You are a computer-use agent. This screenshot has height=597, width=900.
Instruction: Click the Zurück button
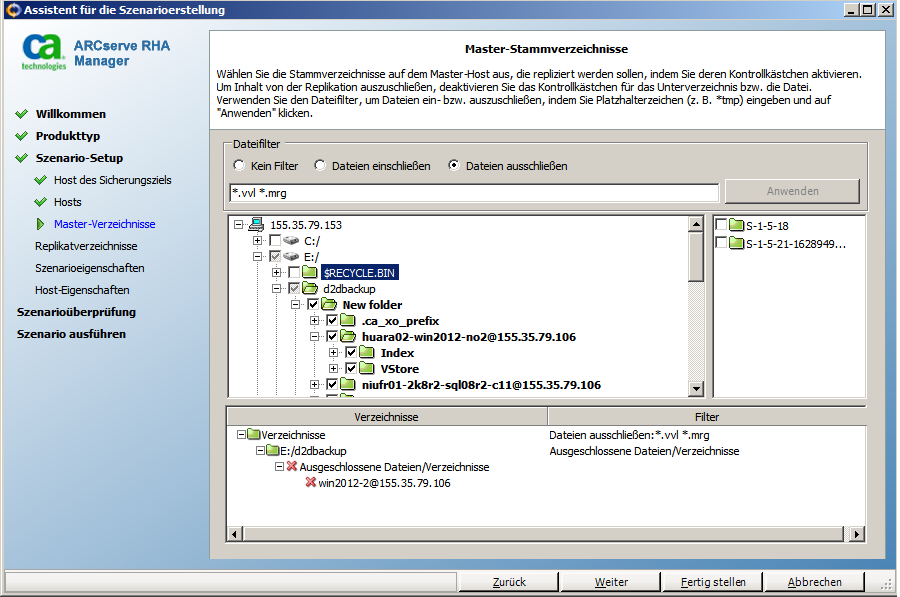509,582
